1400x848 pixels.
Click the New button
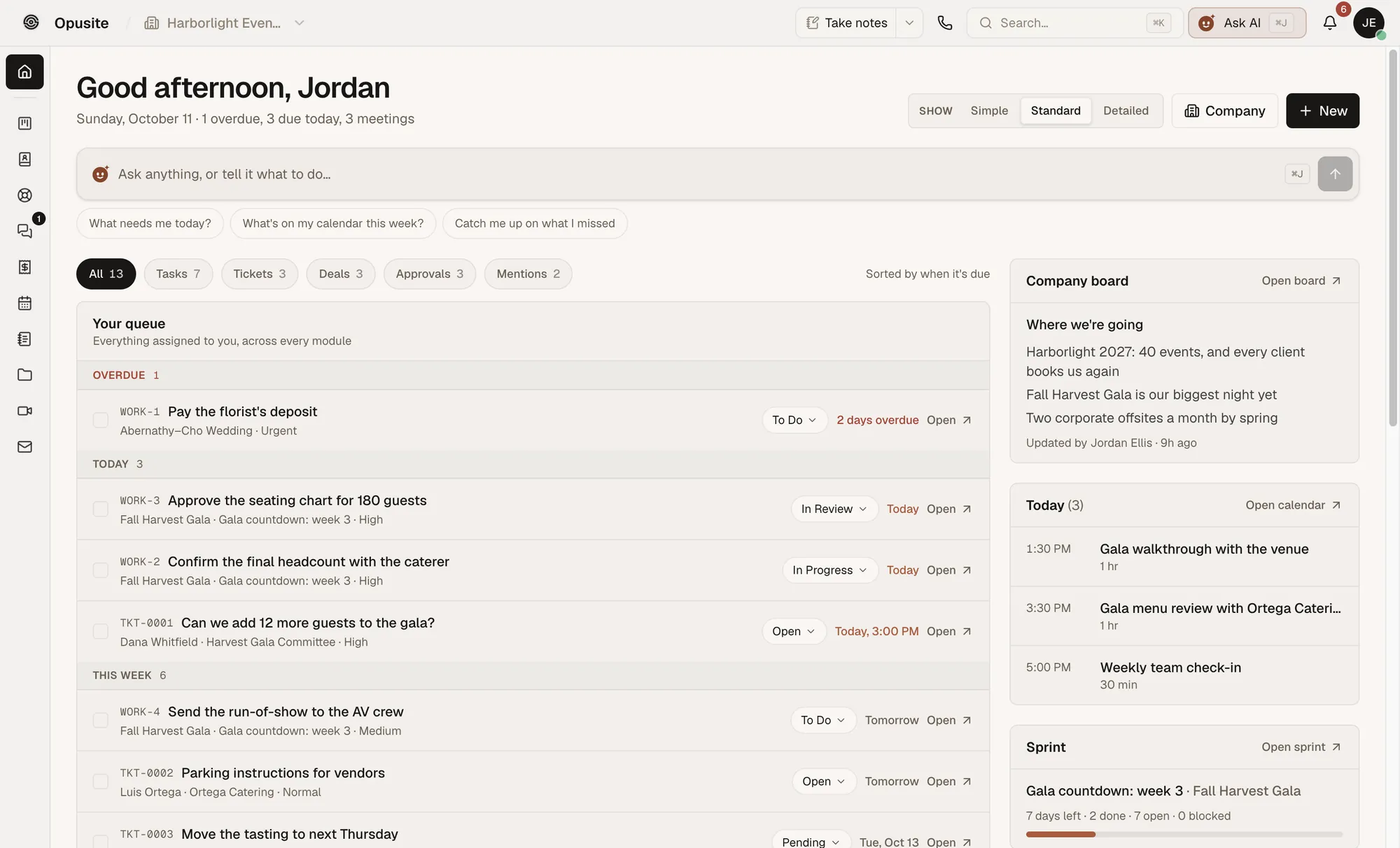coord(1322,111)
